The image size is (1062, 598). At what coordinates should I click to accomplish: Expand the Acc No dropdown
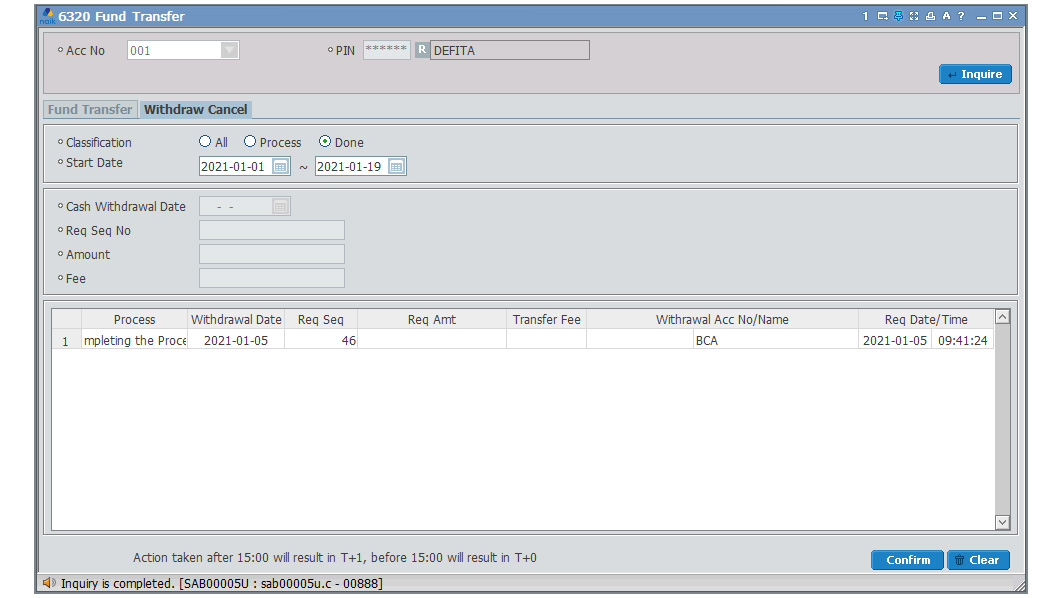tap(229, 50)
